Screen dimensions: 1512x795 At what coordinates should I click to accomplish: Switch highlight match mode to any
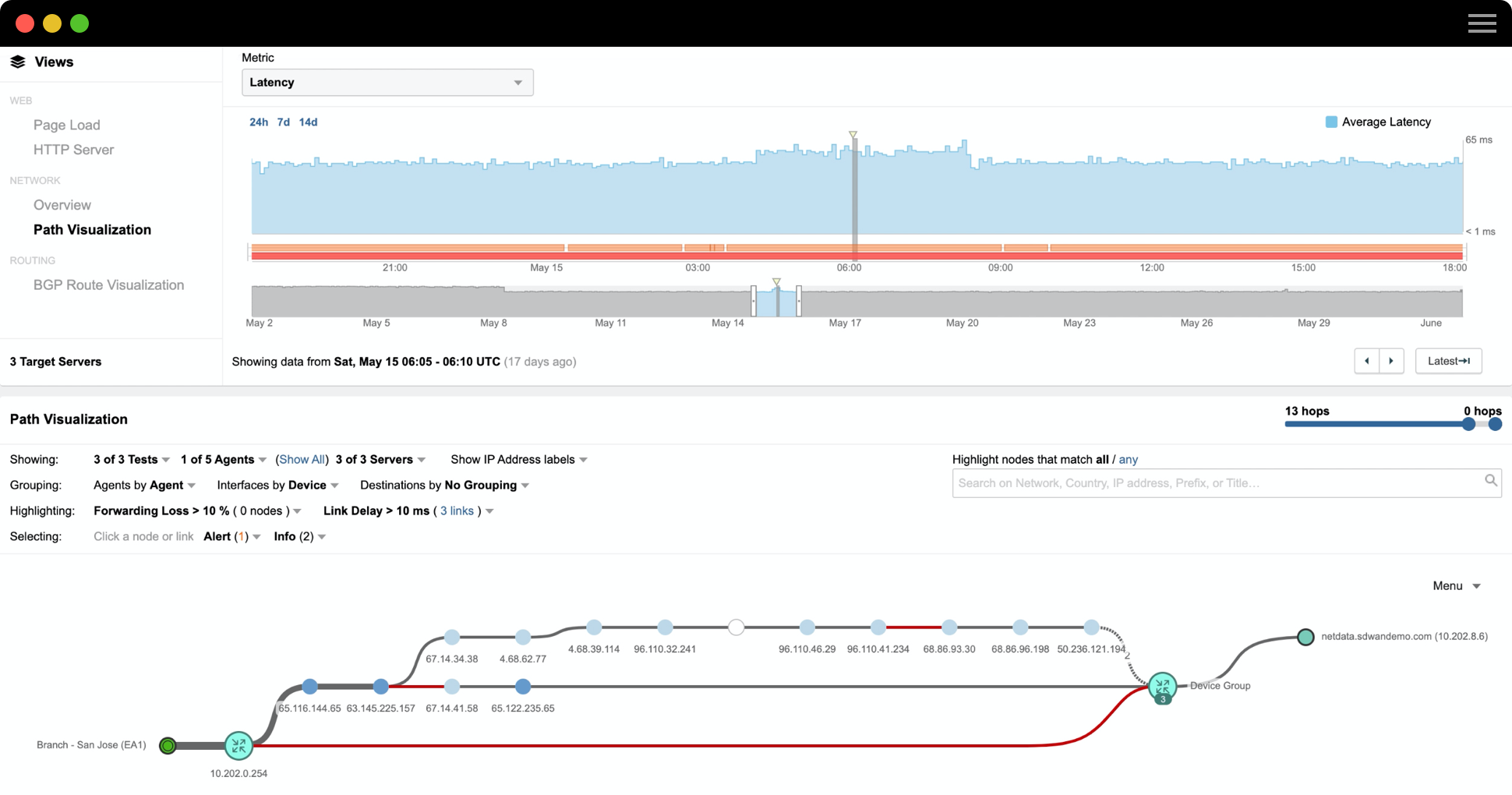(x=1128, y=460)
